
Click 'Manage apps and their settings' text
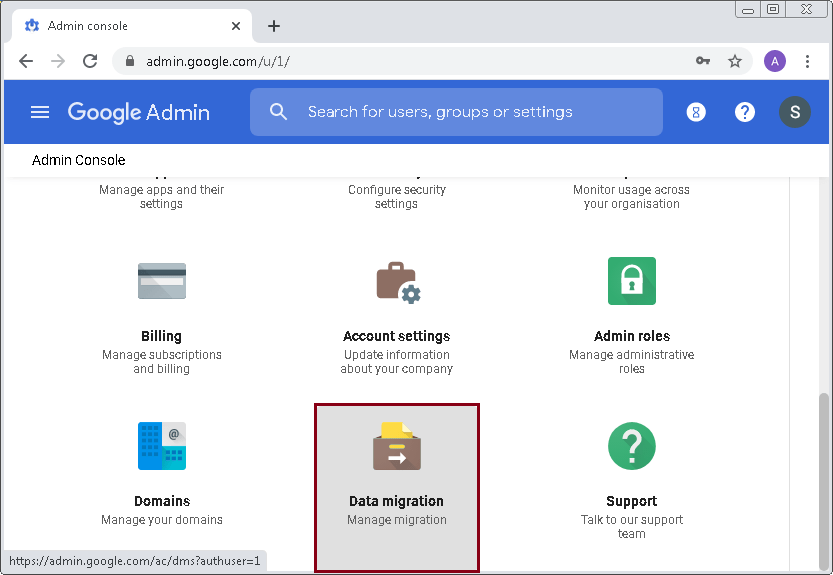[162, 197]
